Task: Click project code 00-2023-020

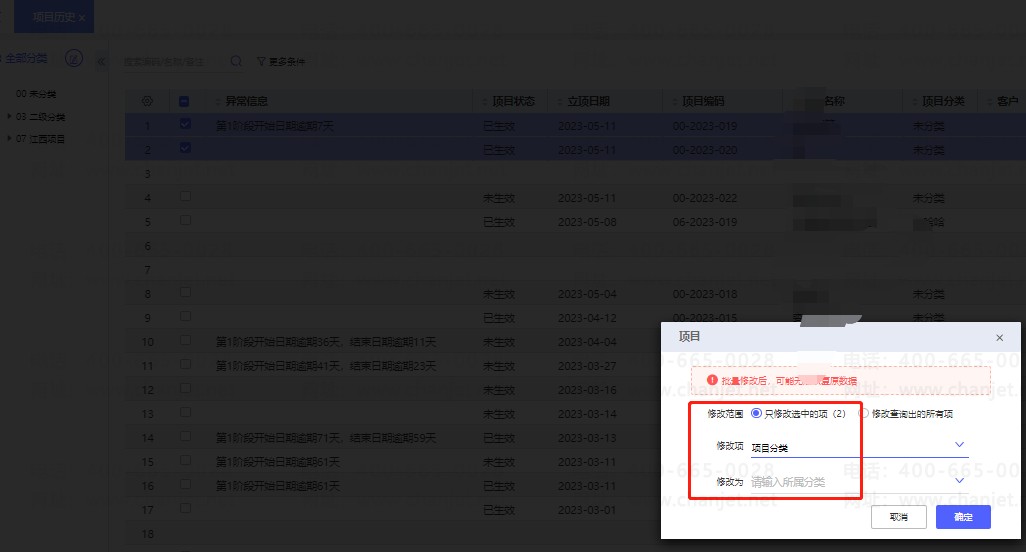Action: [x=705, y=150]
